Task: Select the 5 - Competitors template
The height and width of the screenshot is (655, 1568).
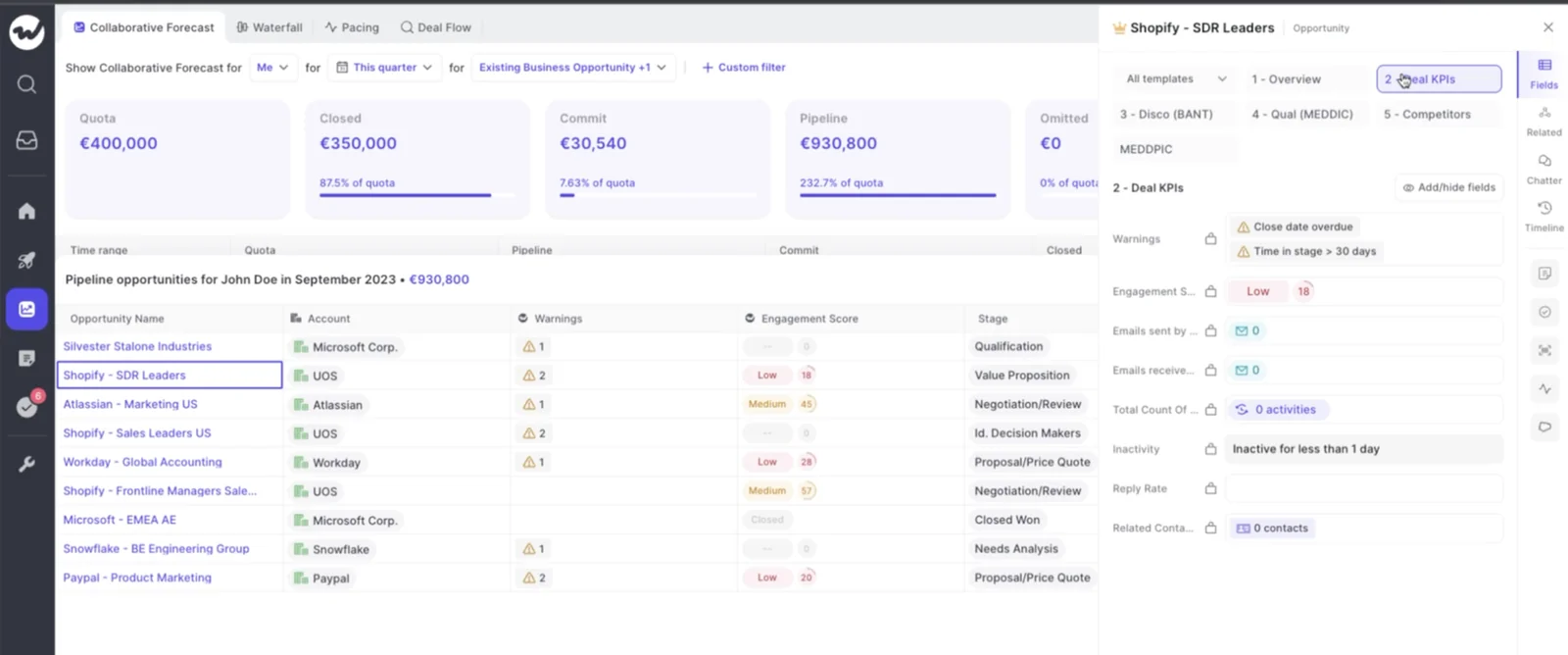Action: point(1439,115)
